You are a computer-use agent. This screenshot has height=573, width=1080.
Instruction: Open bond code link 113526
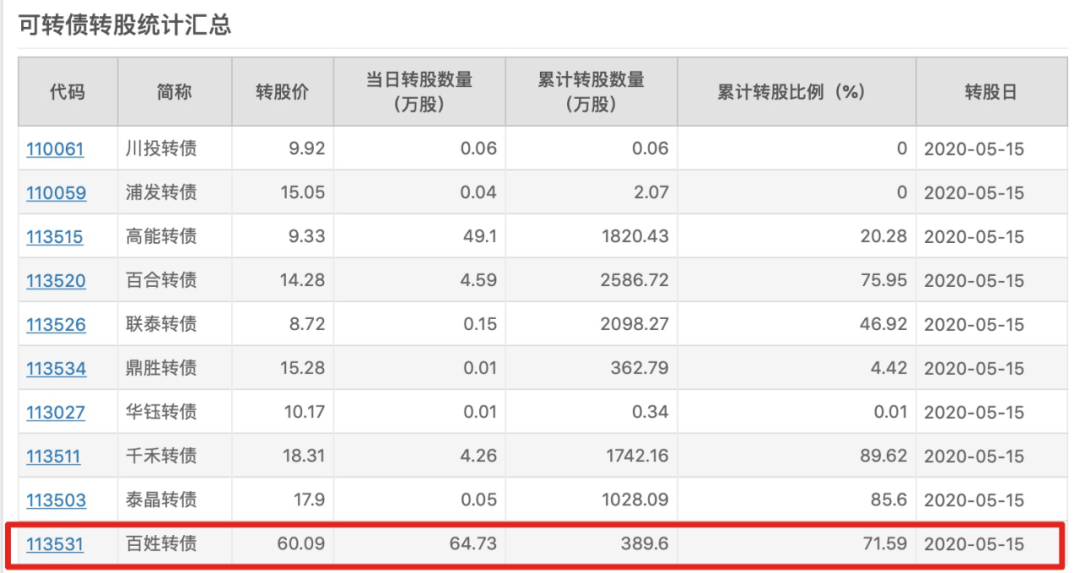(56, 324)
